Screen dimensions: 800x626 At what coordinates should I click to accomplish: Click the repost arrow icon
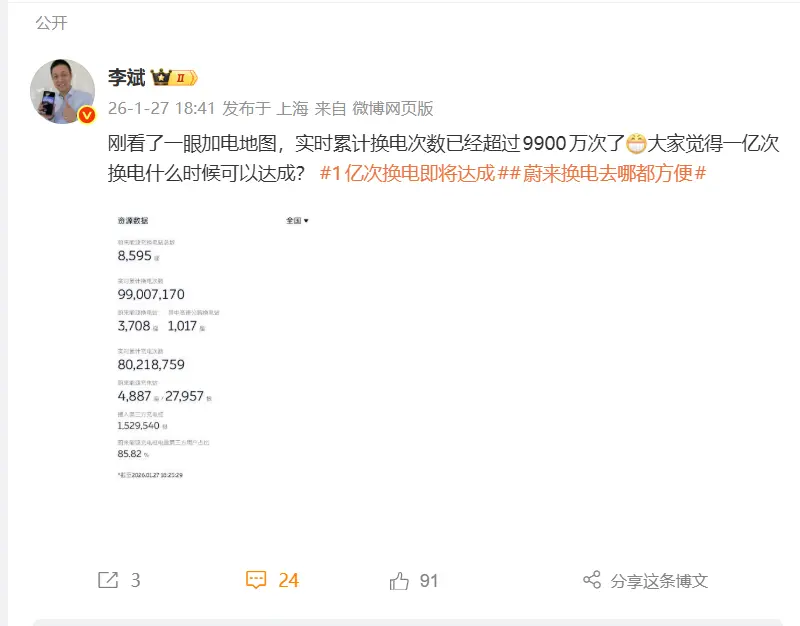(108, 580)
